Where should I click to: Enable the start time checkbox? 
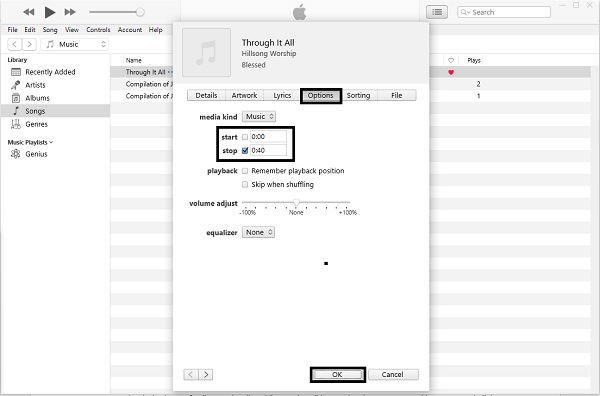coord(245,137)
